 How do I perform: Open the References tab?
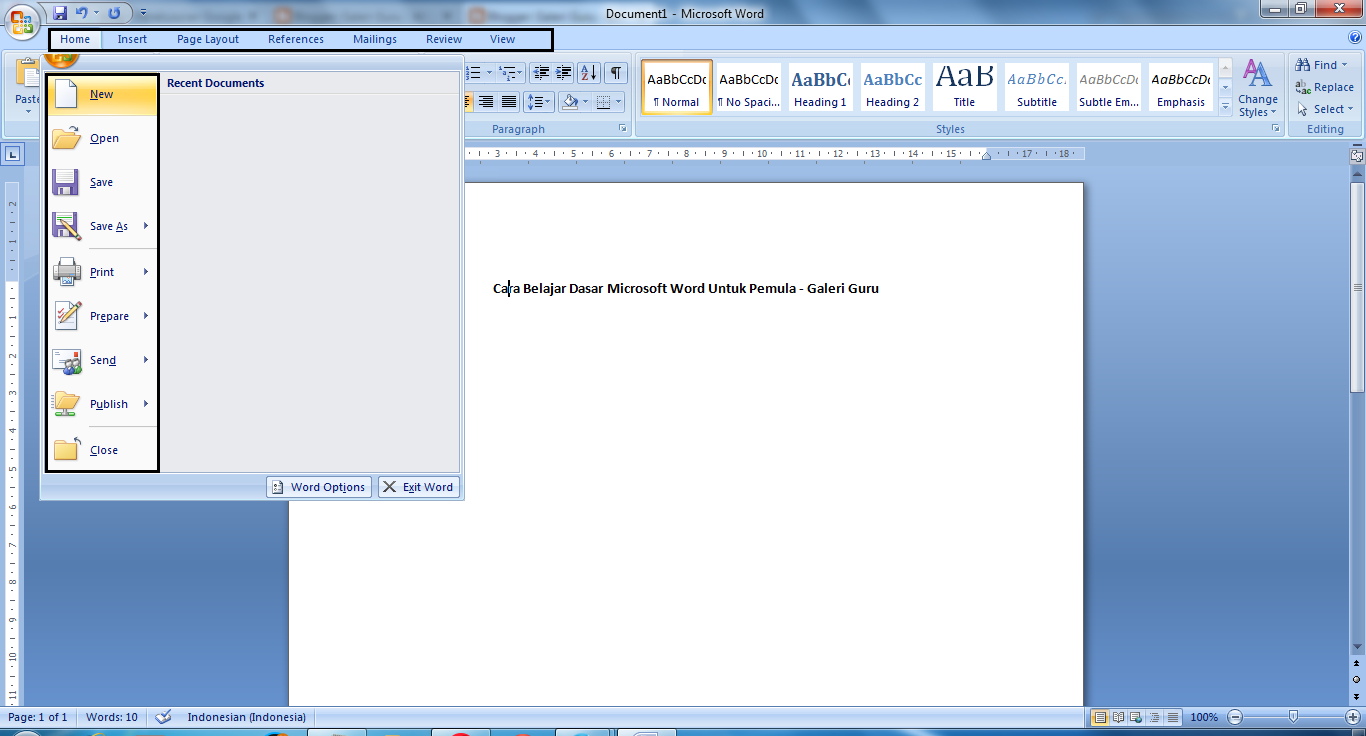[296, 39]
